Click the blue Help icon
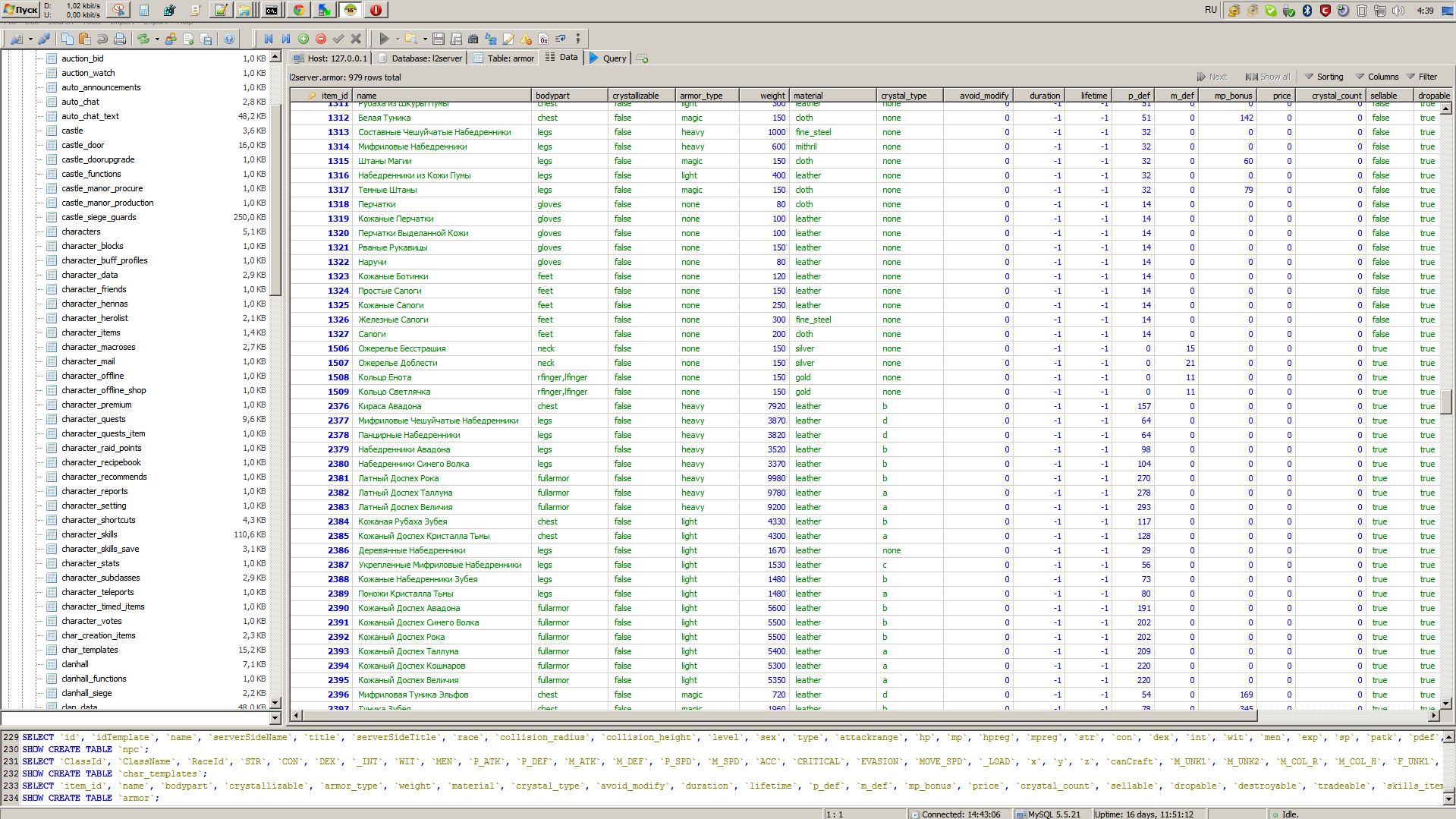 tap(228, 39)
